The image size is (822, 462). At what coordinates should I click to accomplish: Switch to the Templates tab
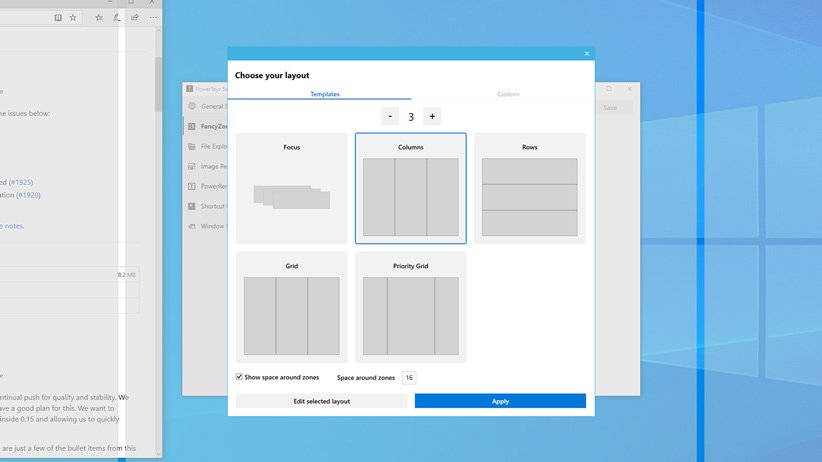(x=324, y=94)
